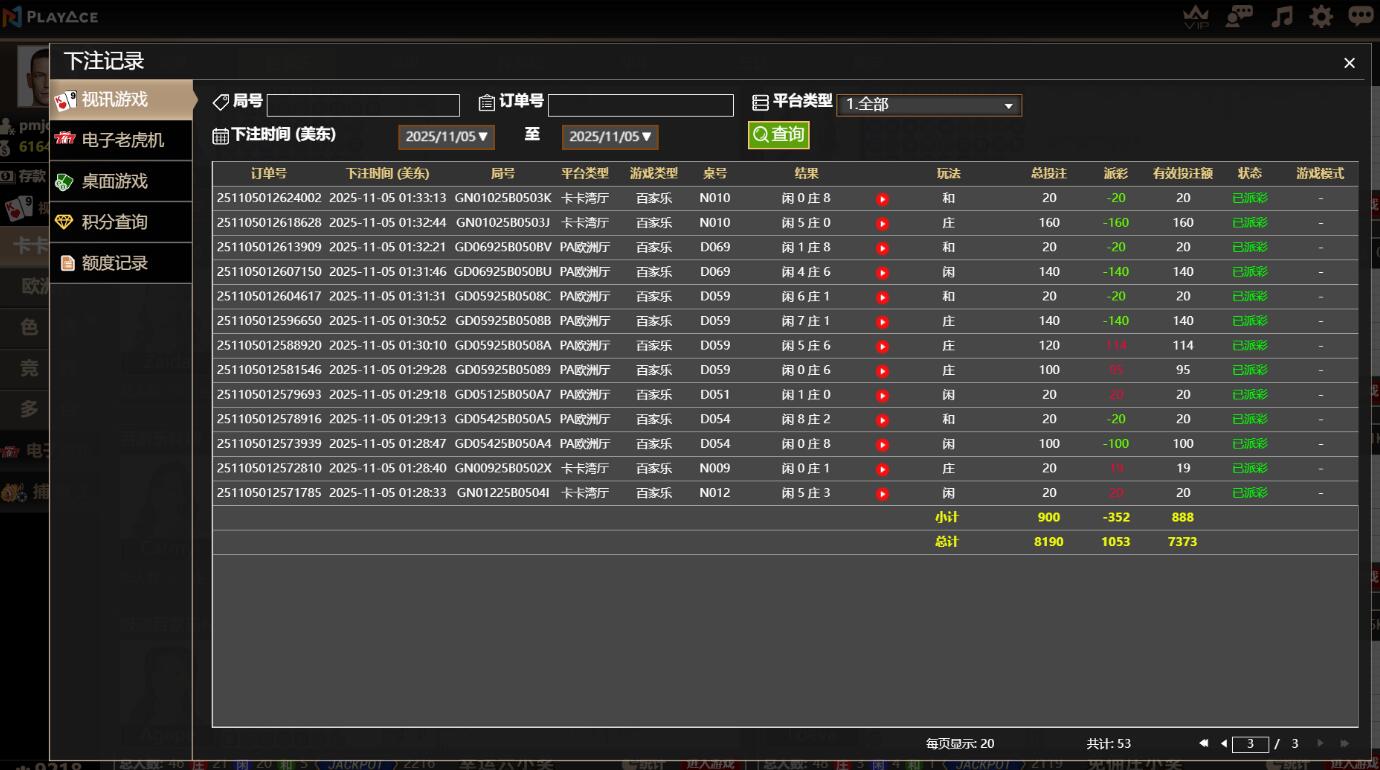The width and height of the screenshot is (1380, 770).
Task: Play replay for order 251105012571785
Action: tap(882, 494)
